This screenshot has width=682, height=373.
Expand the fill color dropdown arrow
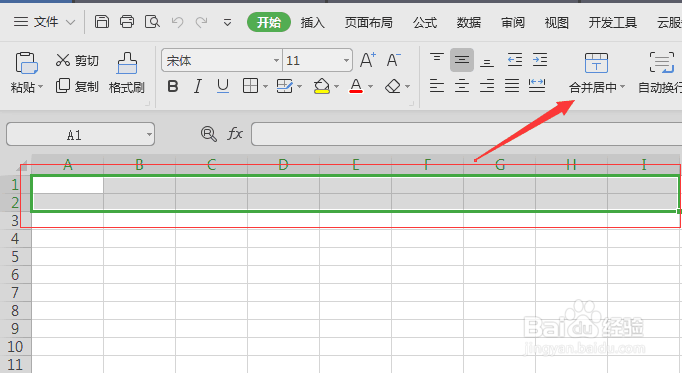coord(337,87)
